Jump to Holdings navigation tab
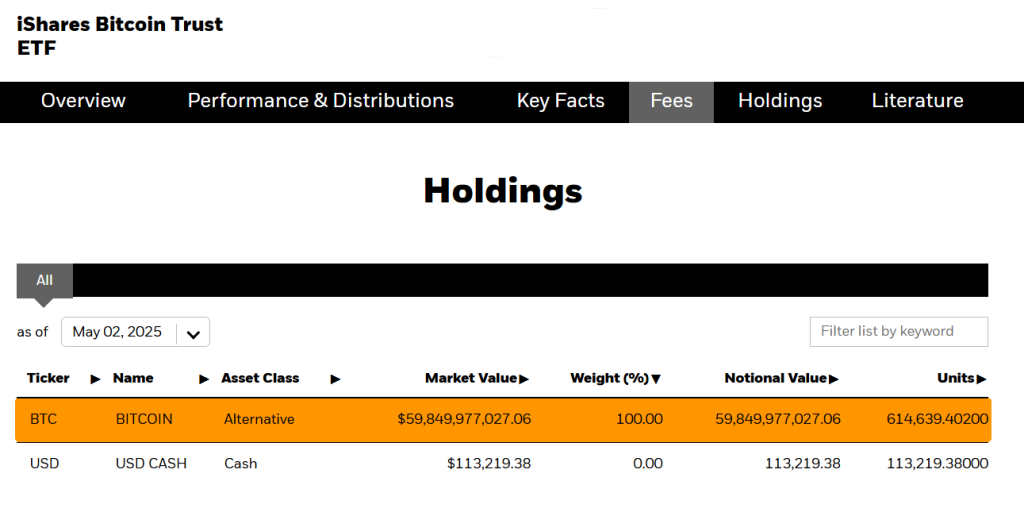The height and width of the screenshot is (508, 1024). click(x=780, y=101)
